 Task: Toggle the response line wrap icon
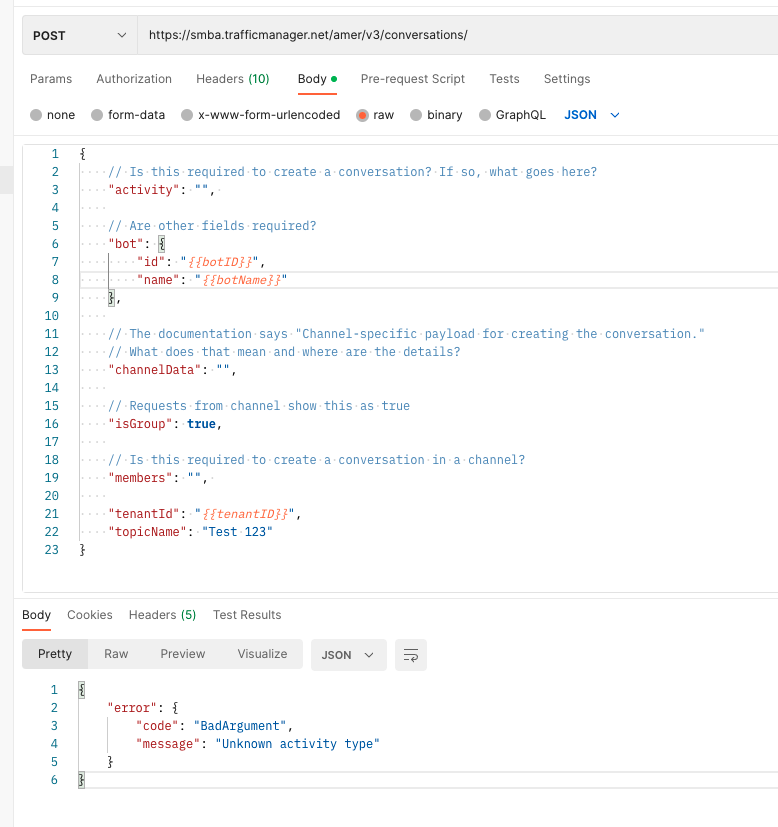(x=411, y=655)
